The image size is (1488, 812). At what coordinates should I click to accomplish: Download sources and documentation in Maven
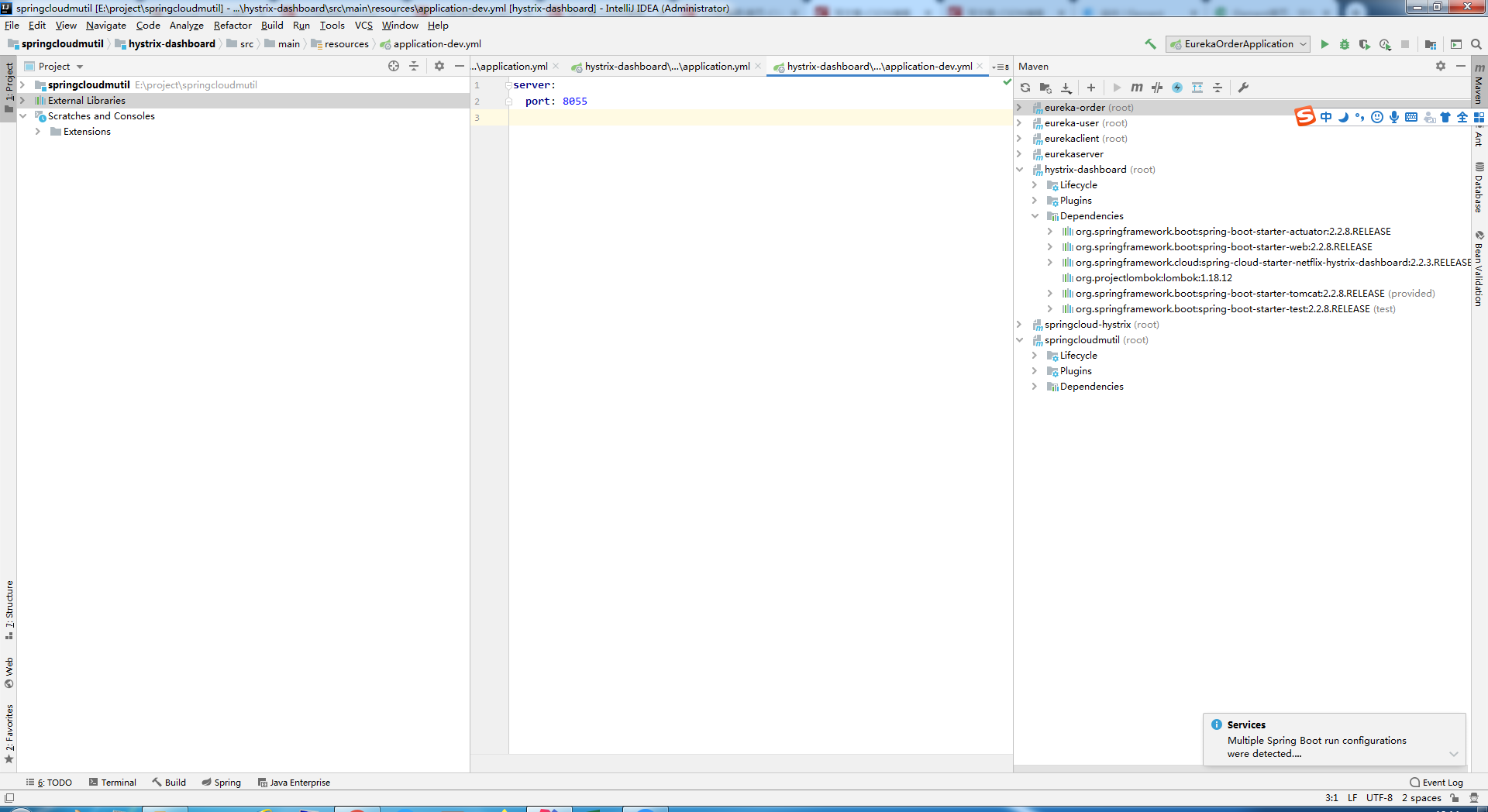1066,88
